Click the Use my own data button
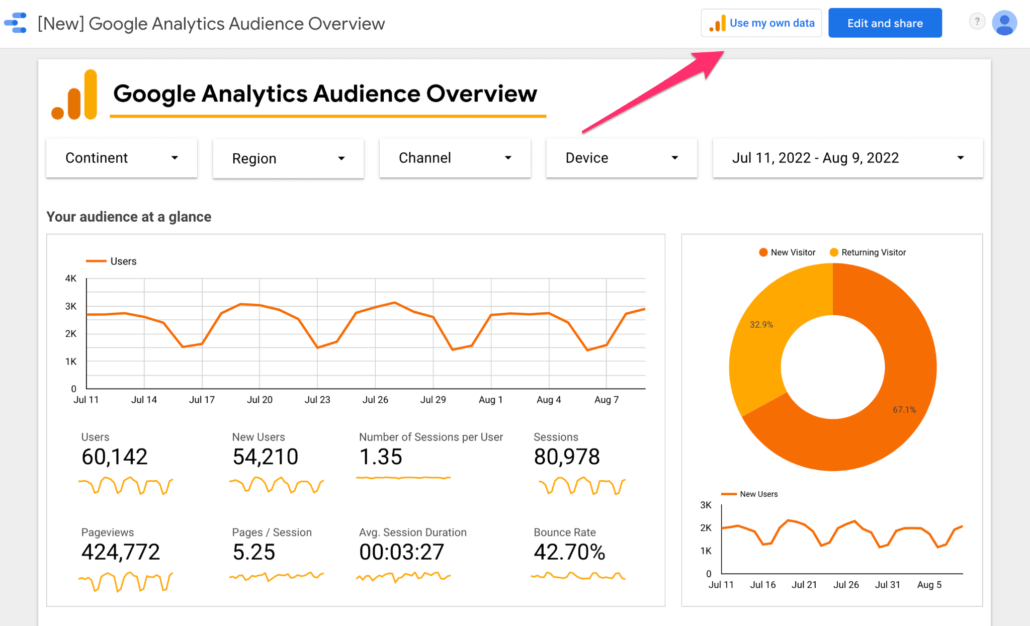 click(x=761, y=22)
